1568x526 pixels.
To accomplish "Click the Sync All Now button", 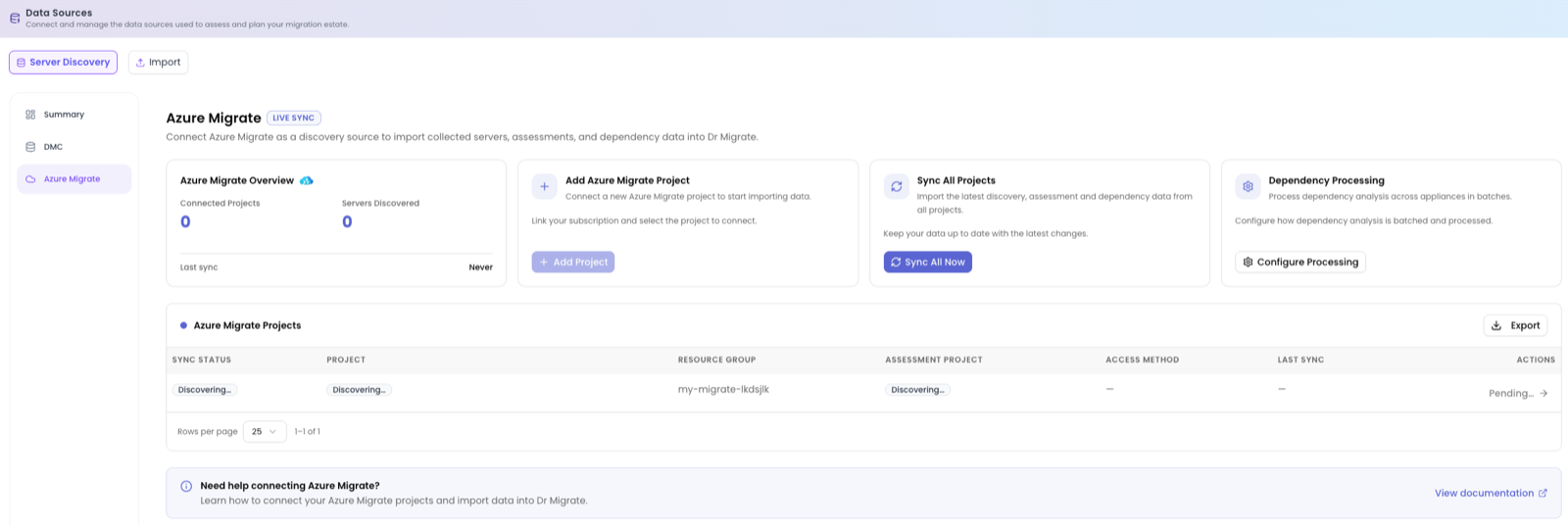I will click(x=928, y=262).
